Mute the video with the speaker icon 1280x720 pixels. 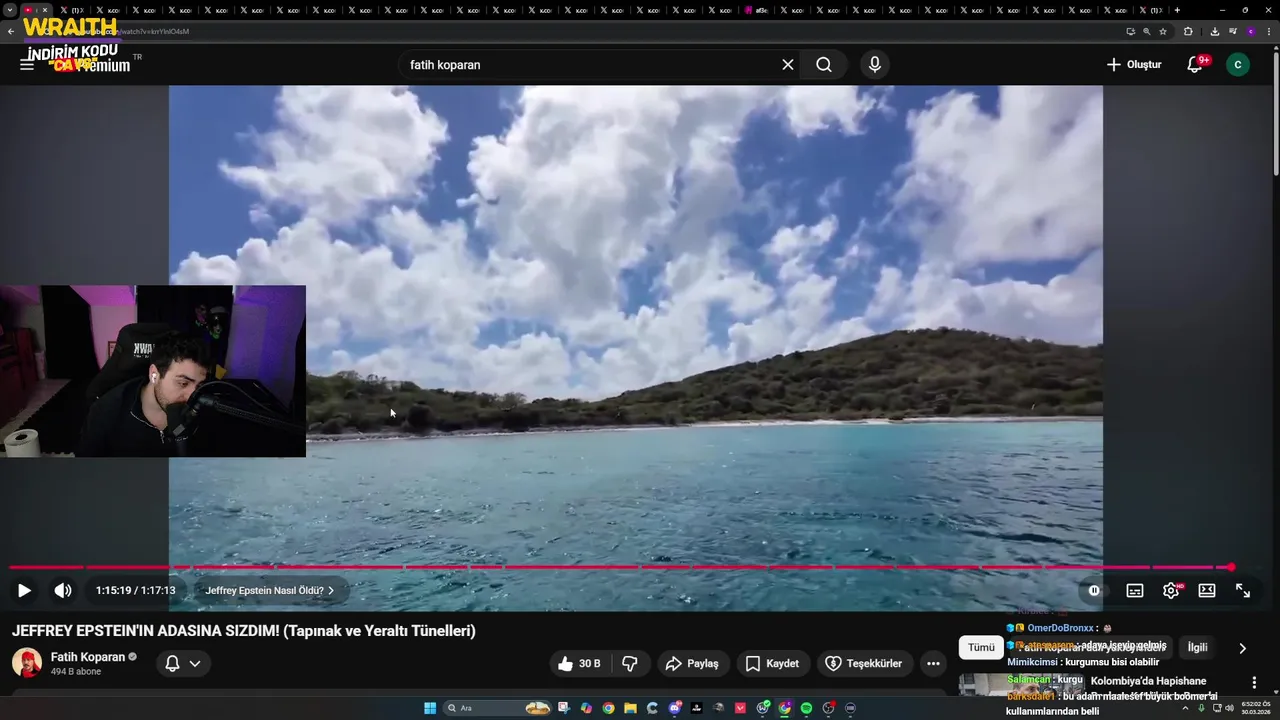point(63,591)
